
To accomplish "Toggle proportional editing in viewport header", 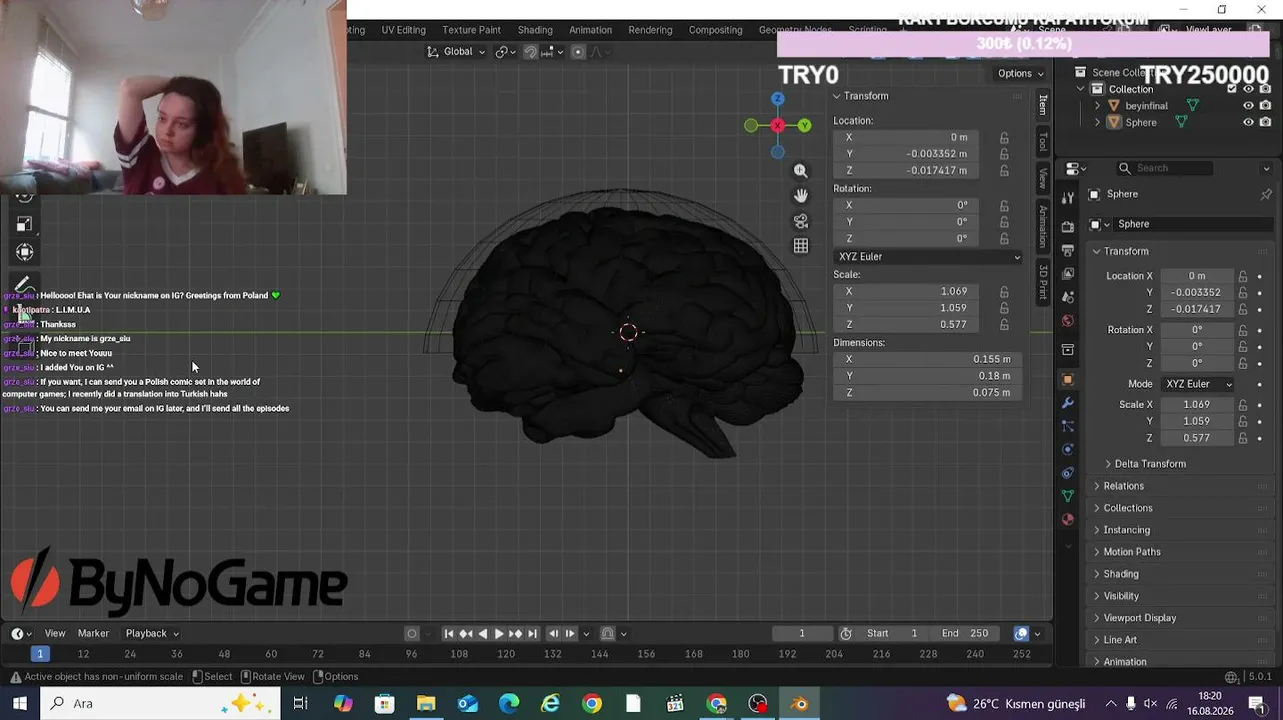I will pyautogui.click(x=578, y=52).
